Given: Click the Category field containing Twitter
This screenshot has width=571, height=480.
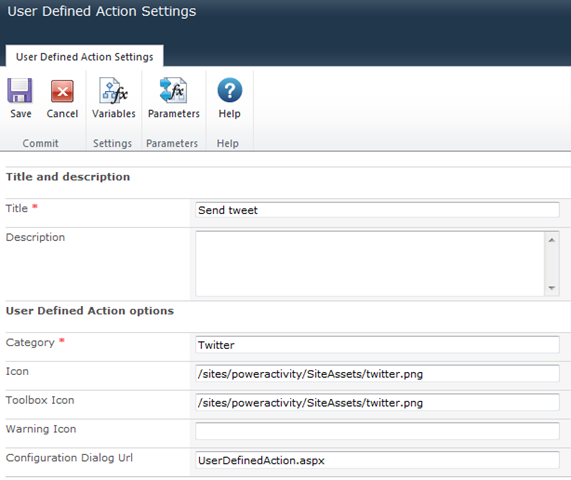Looking at the screenshot, I should pyautogui.click(x=377, y=345).
